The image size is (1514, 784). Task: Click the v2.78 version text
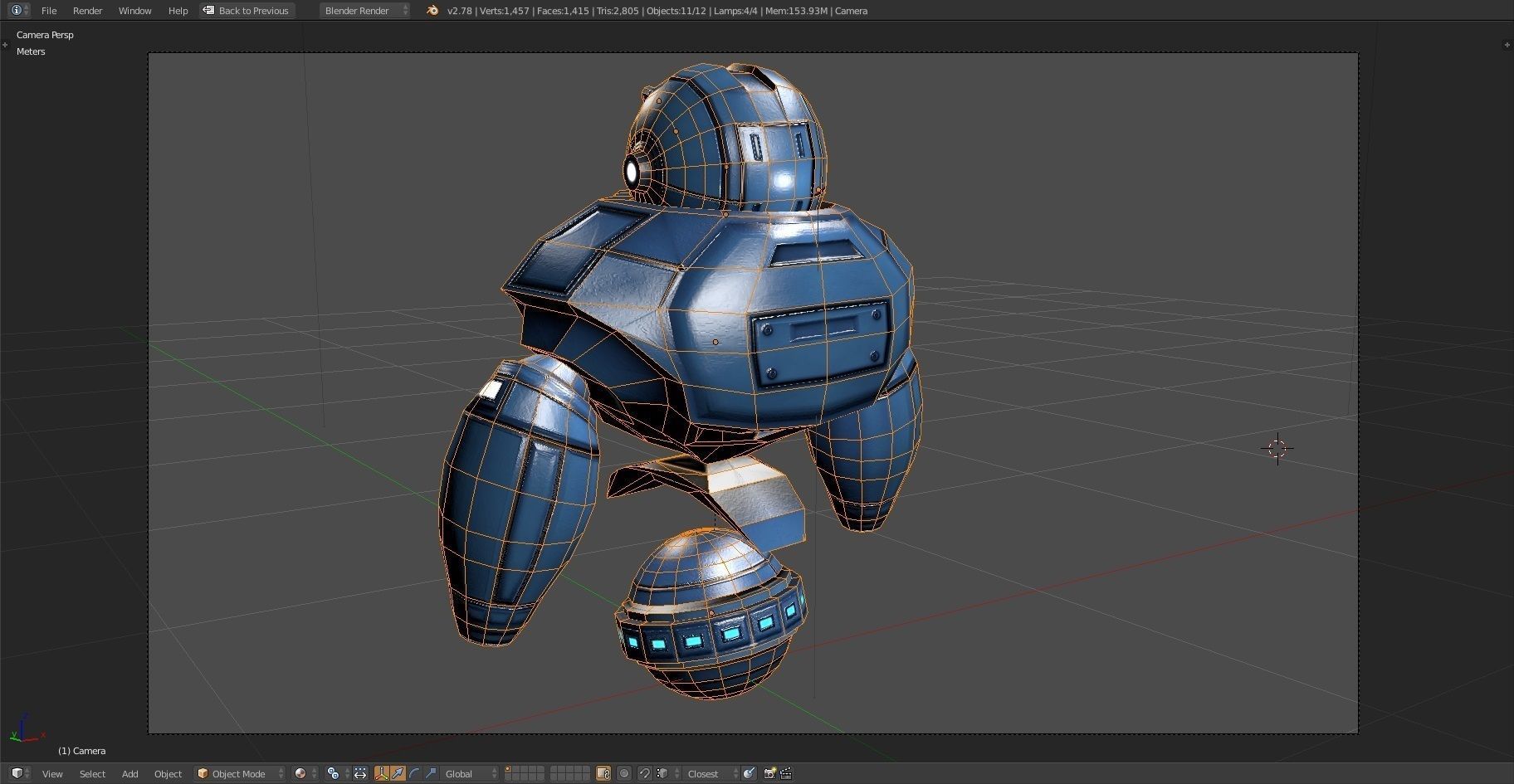coord(459,11)
